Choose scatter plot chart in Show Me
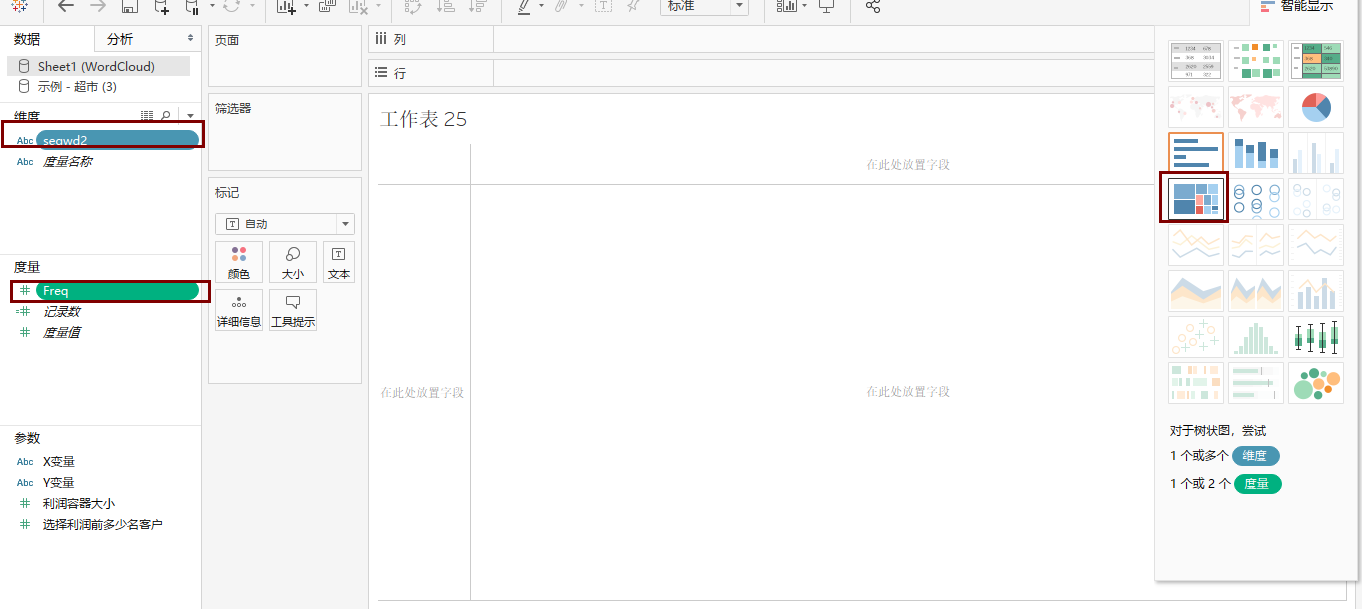The image size is (1362, 609). click(x=1196, y=337)
